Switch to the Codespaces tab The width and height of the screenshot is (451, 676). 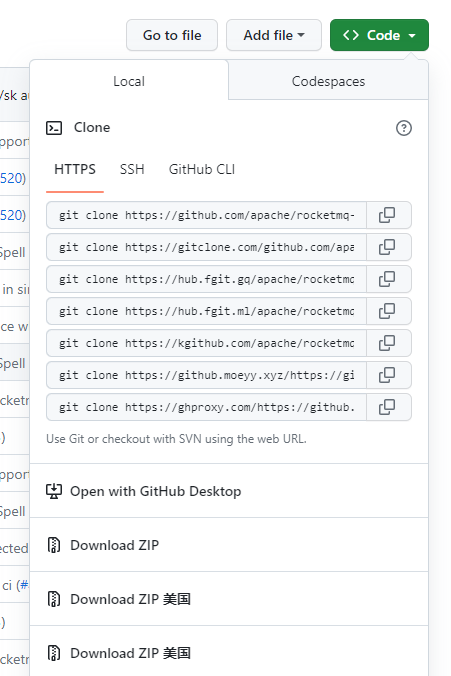pyautogui.click(x=328, y=81)
